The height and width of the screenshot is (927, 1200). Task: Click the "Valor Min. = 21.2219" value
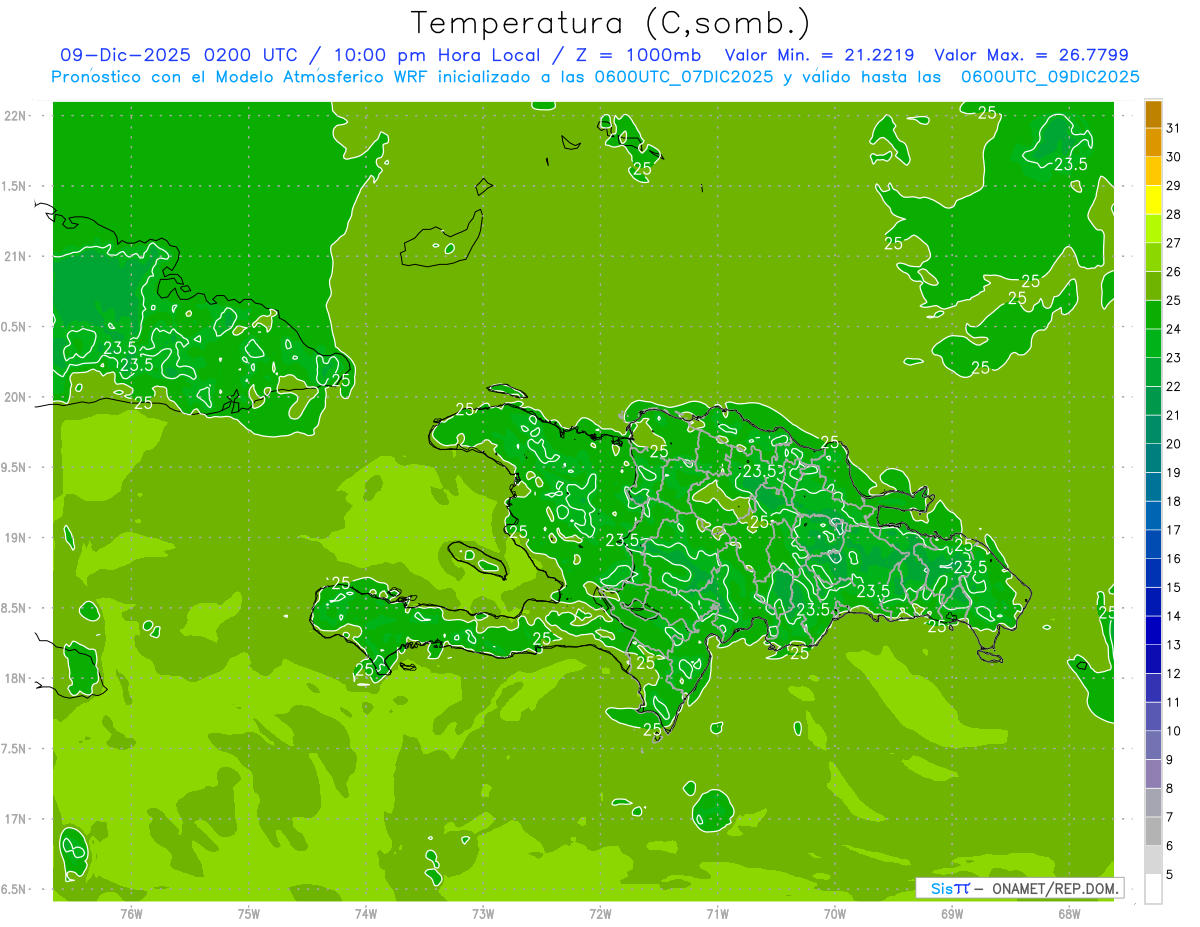819,55
